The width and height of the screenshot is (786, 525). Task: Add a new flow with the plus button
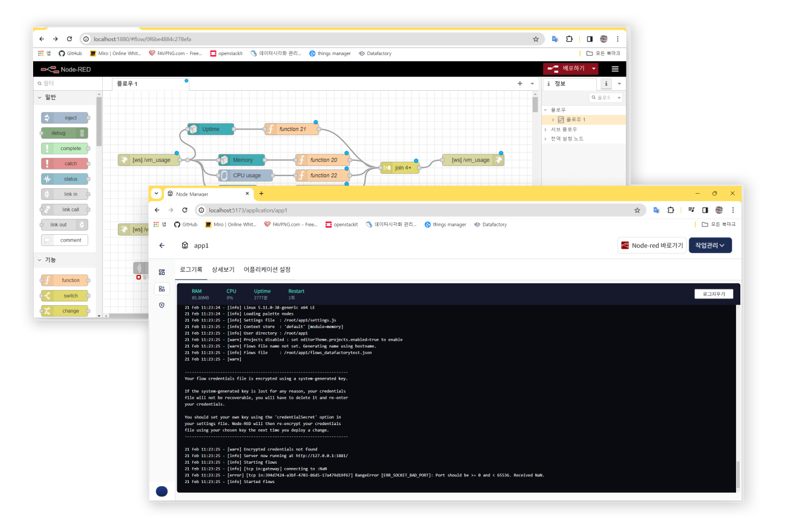click(x=520, y=84)
